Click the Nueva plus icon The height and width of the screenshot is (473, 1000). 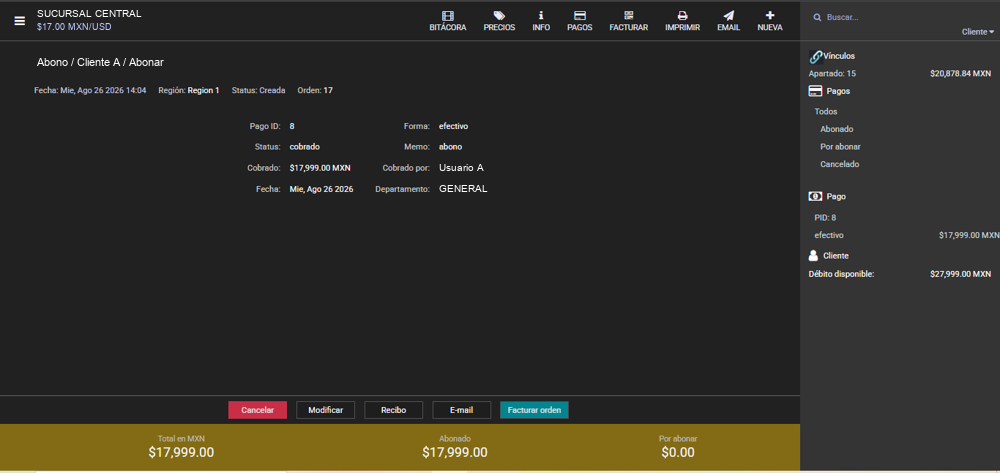(770, 15)
